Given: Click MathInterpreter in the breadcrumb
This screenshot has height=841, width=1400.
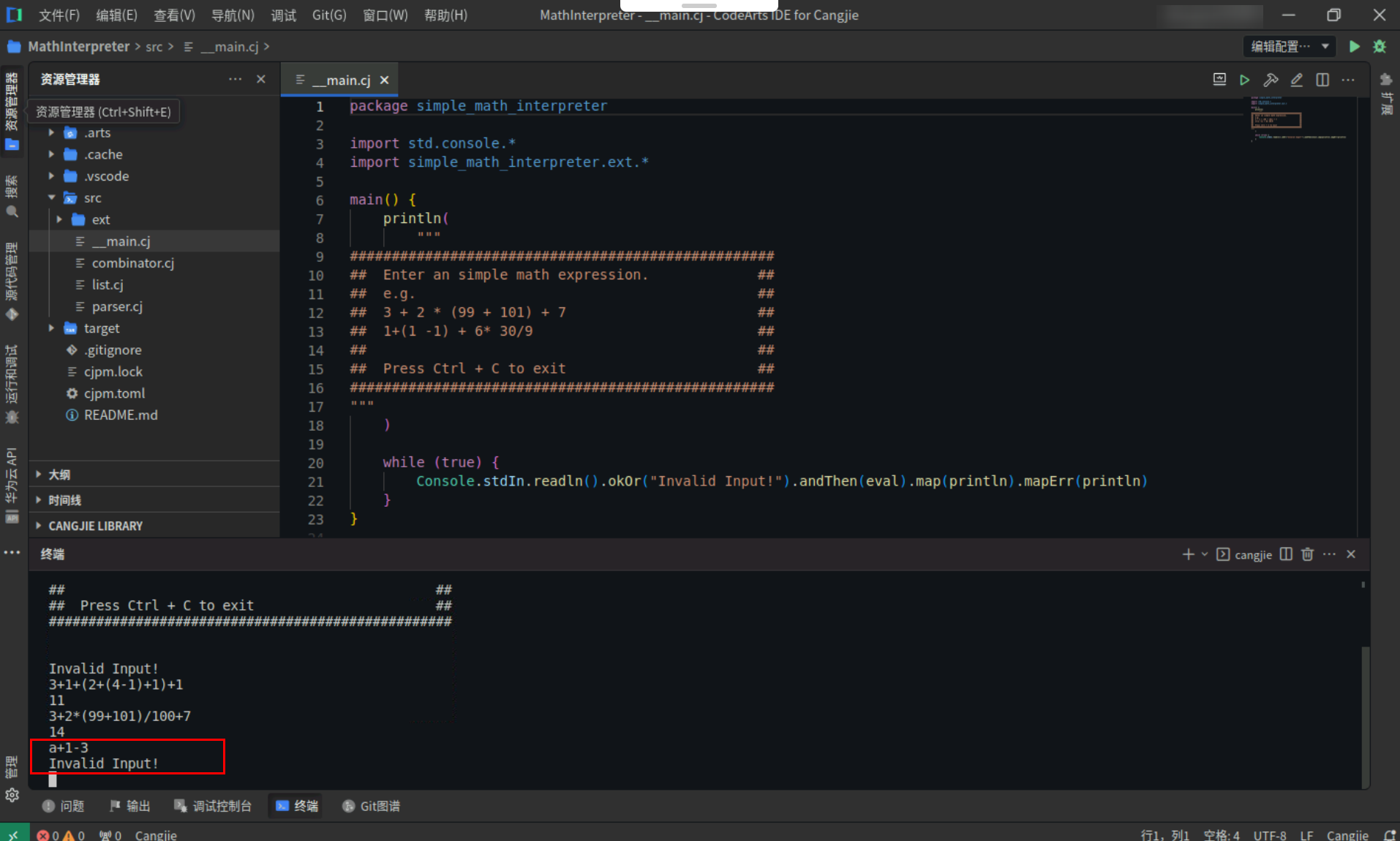Looking at the screenshot, I should pyautogui.click(x=78, y=47).
